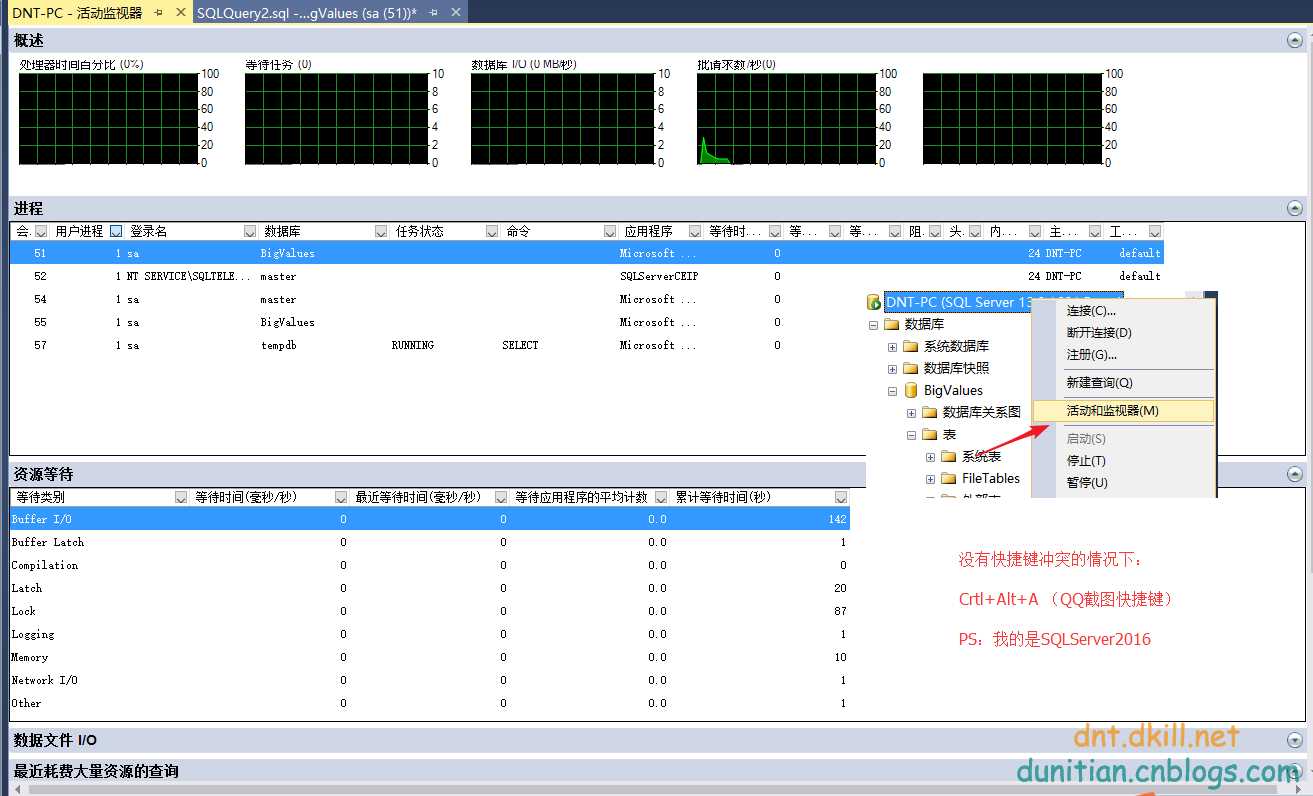Click the 系统数据库 folder icon
The height and width of the screenshot is (796, 1313).
click(x=911, y=346)
